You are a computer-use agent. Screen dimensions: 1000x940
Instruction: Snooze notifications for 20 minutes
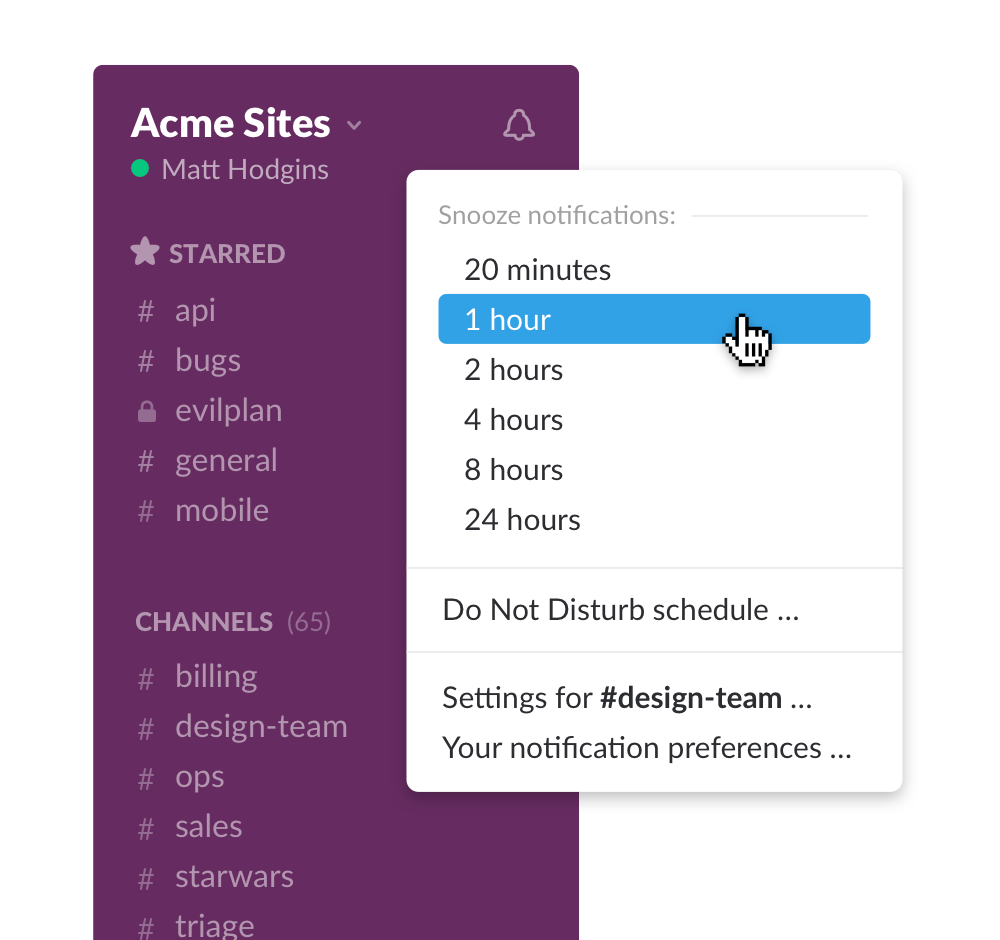[x=537, y=269]
